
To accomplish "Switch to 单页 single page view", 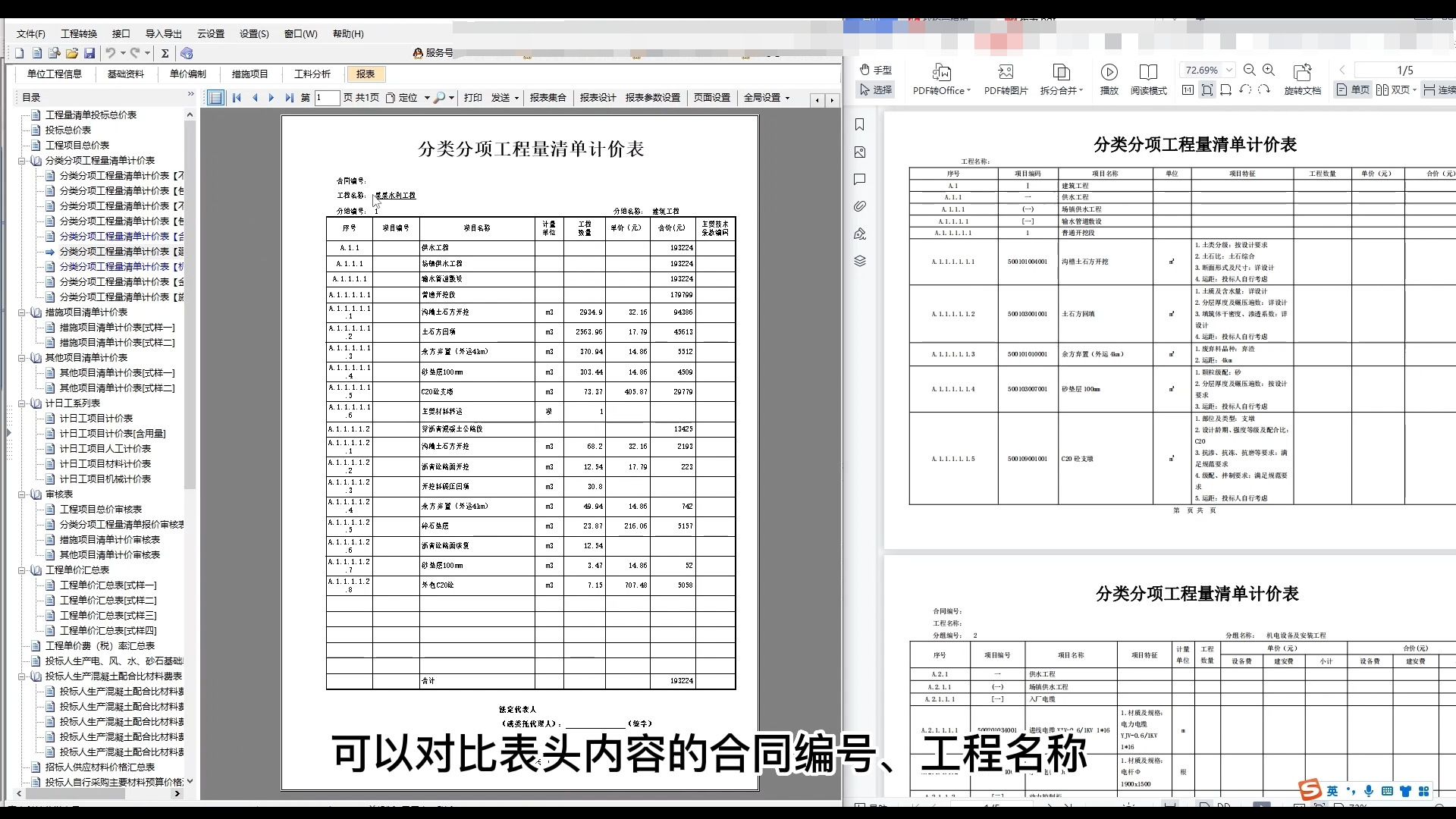I will click(x=1353, y=89).
